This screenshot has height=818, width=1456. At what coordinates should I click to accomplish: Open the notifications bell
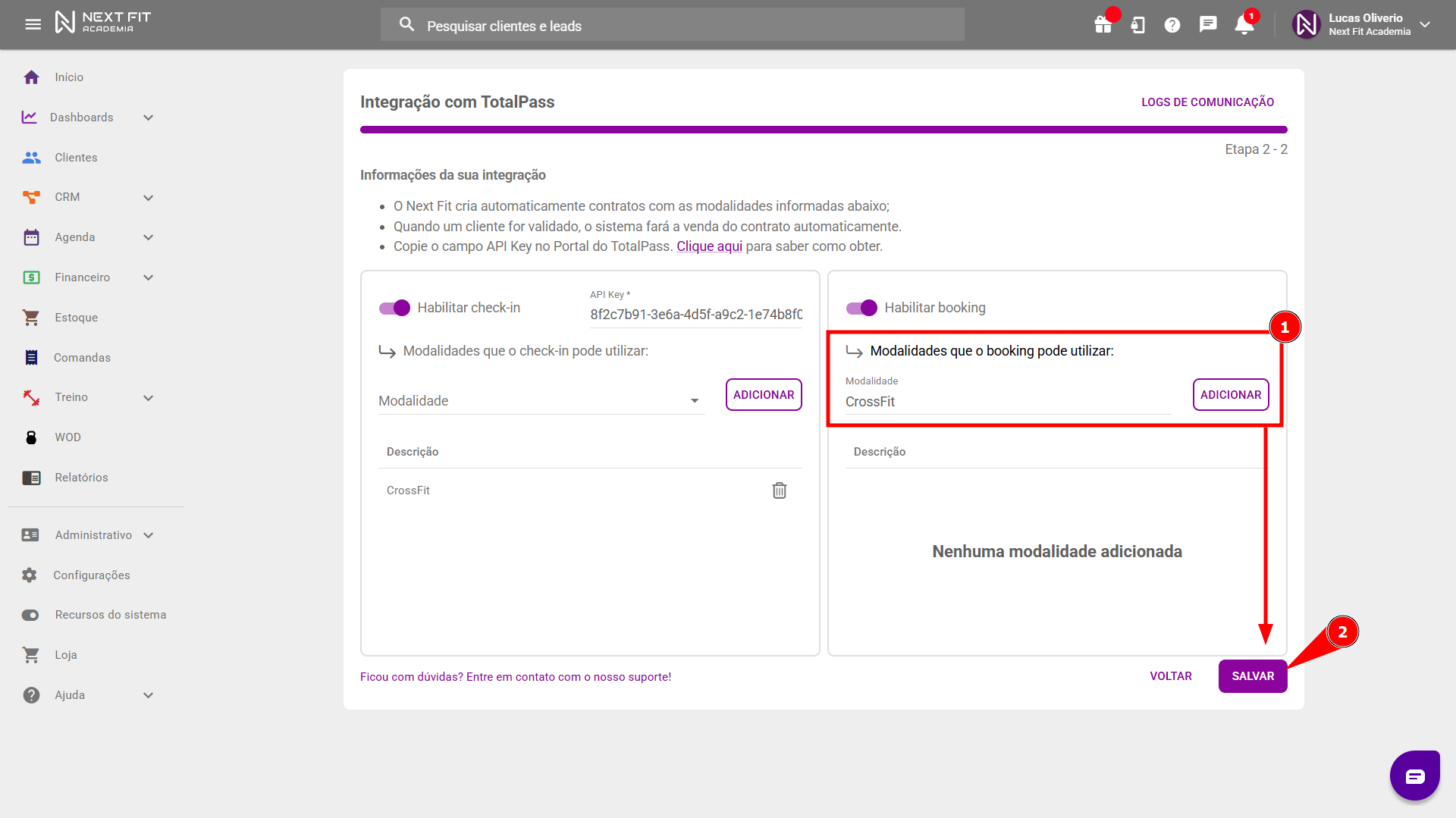(x=1244, y=25)
